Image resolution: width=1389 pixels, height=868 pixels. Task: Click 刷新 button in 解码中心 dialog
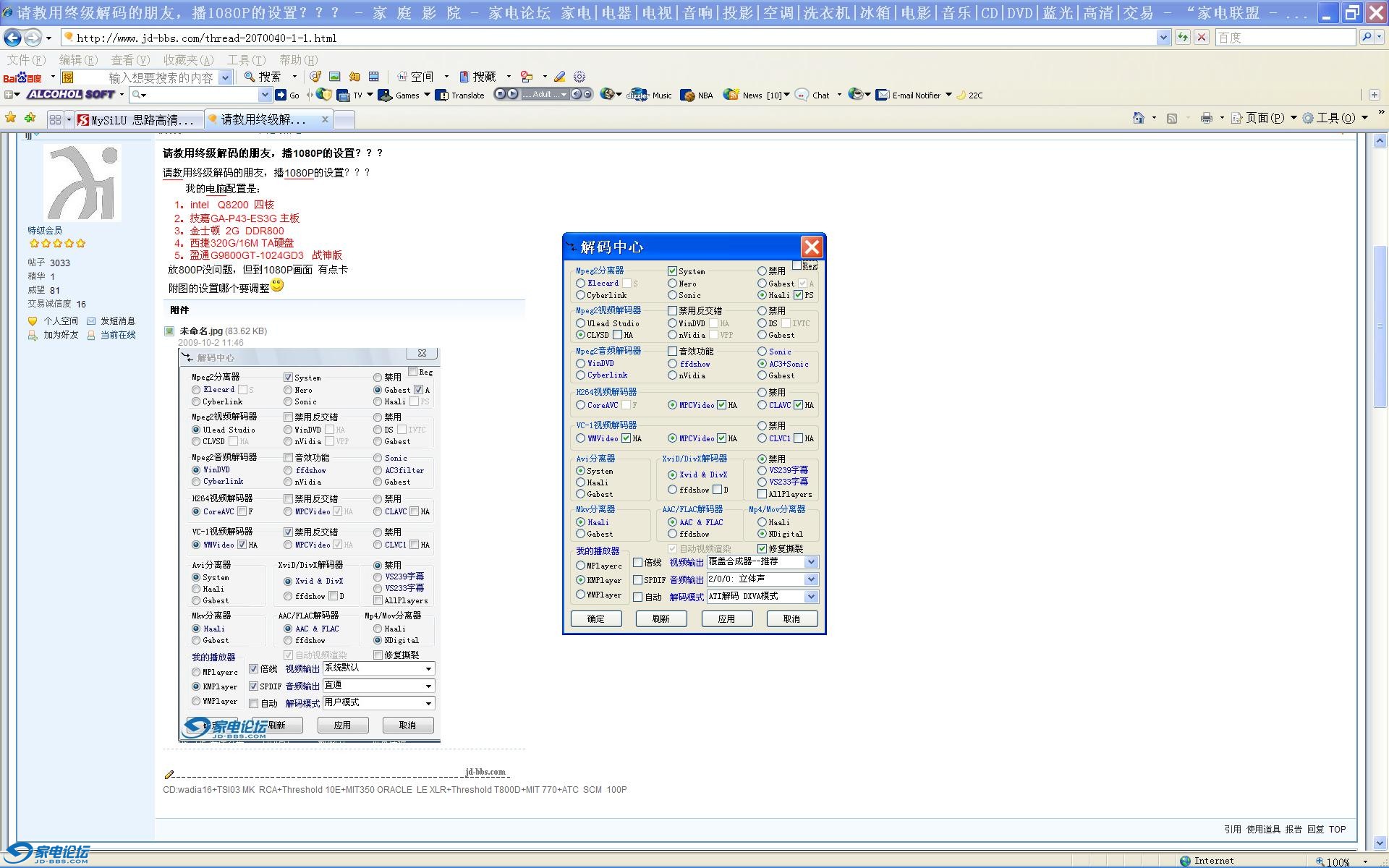661,619
